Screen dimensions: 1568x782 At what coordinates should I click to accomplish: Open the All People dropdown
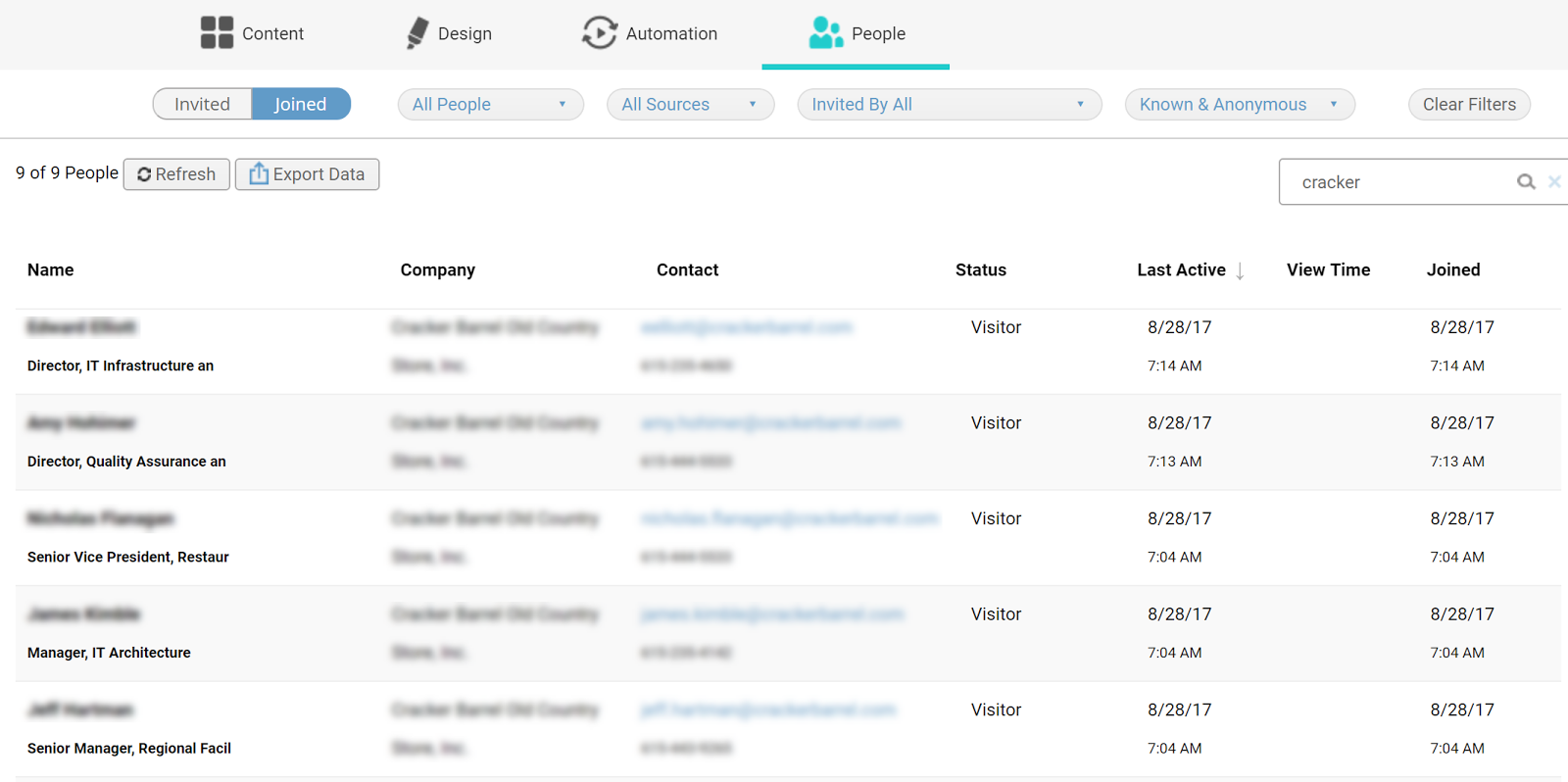(x=490, y=105)
